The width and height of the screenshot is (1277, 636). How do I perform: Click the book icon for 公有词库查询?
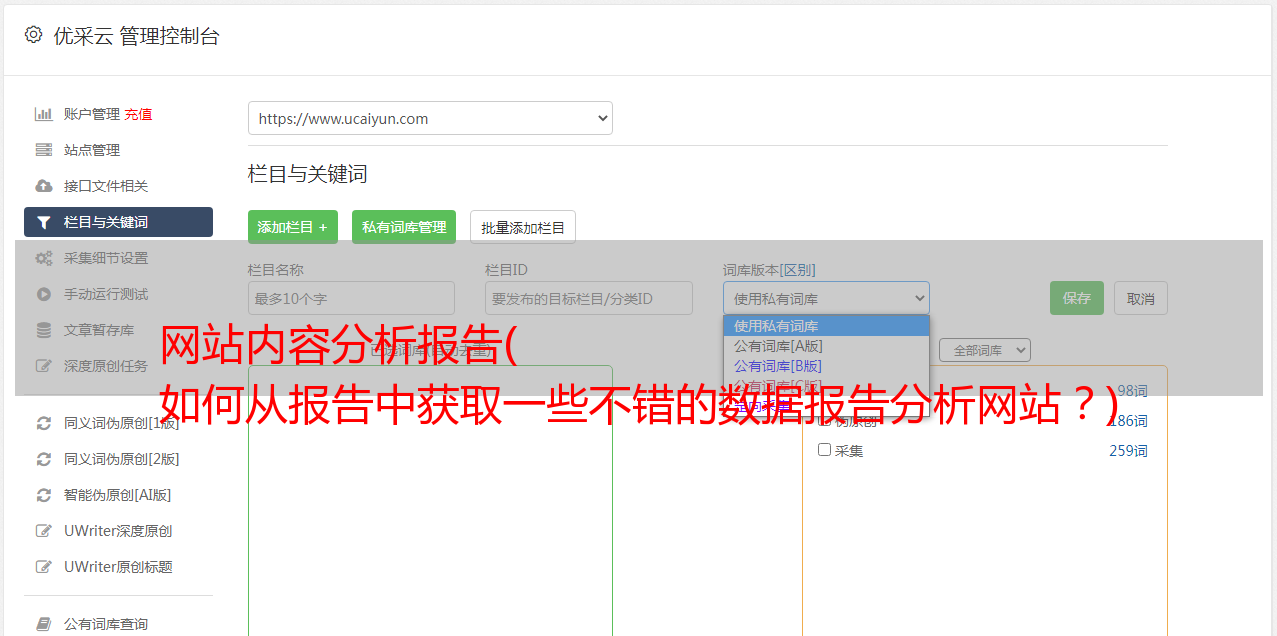coord(44,624)
